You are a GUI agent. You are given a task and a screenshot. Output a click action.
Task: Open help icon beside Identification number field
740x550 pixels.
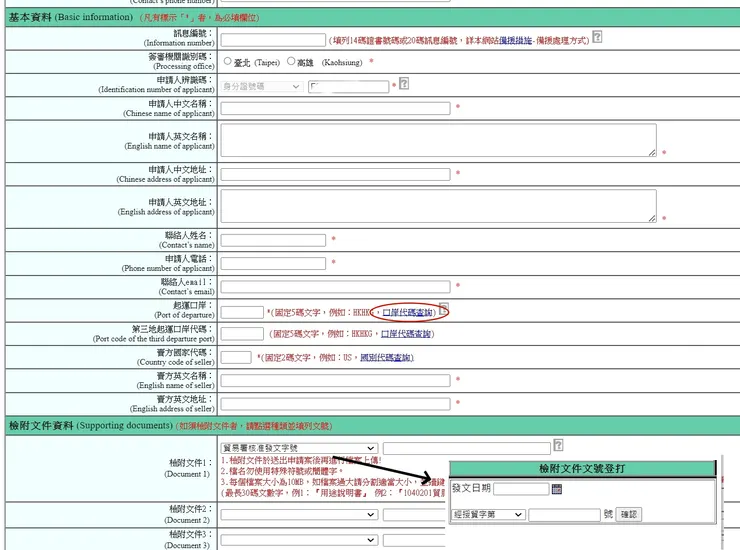click(404, 84)
